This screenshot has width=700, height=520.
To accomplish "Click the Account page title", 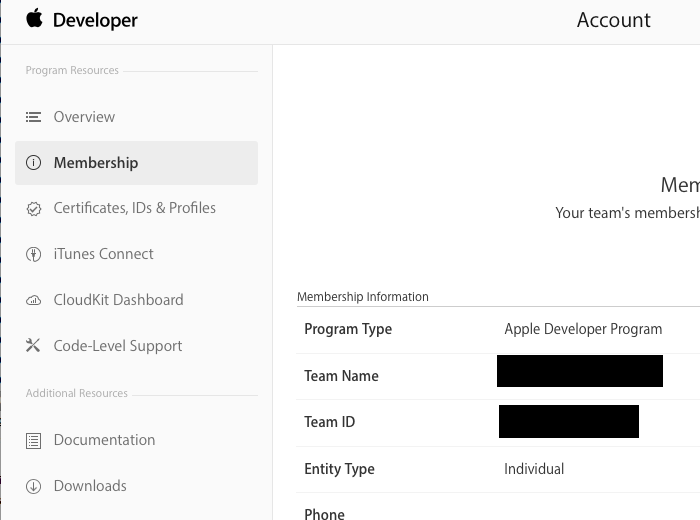I will click(x=613, y=20).
